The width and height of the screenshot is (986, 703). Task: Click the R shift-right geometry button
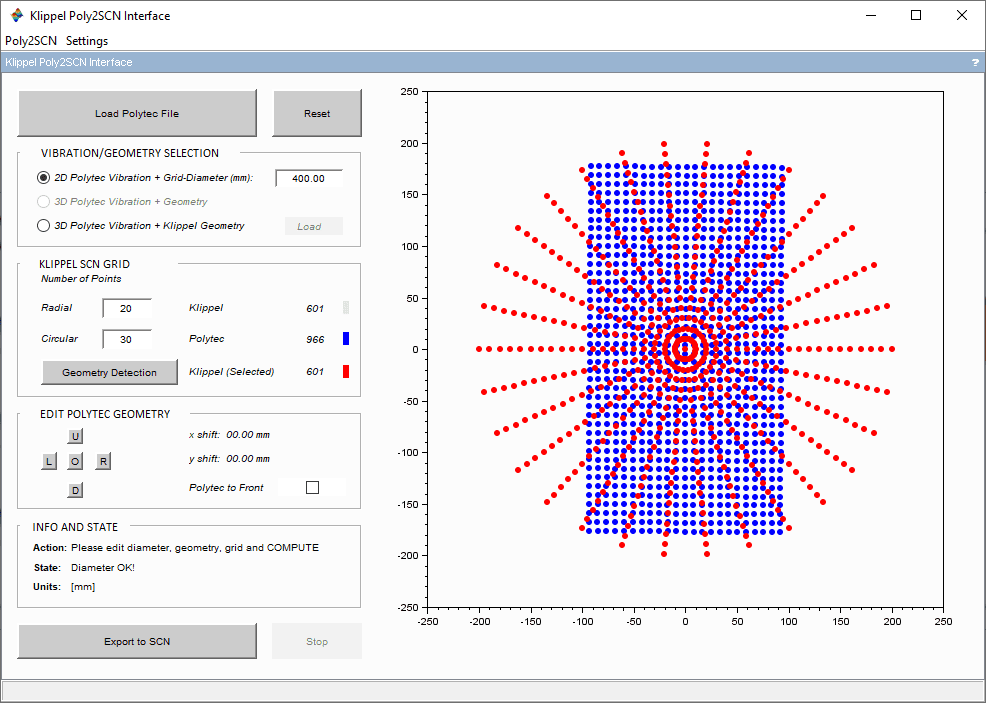point(104,462)
